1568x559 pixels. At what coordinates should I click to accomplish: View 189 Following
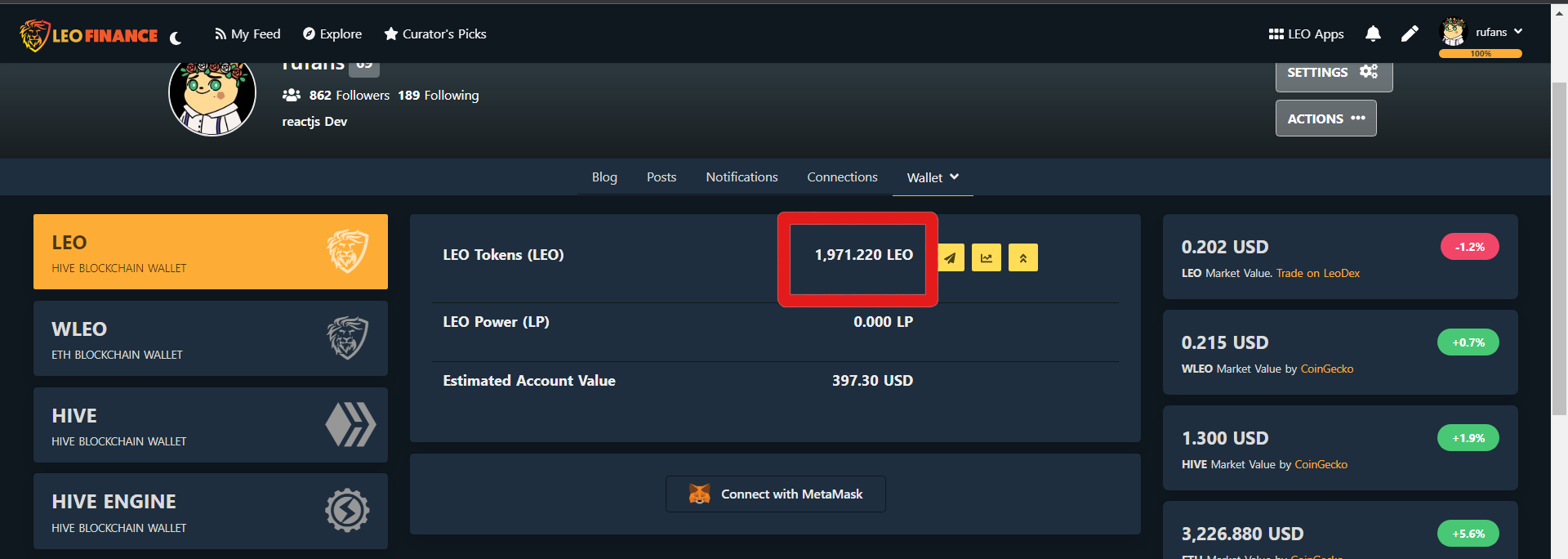click(x=439, y=96)
